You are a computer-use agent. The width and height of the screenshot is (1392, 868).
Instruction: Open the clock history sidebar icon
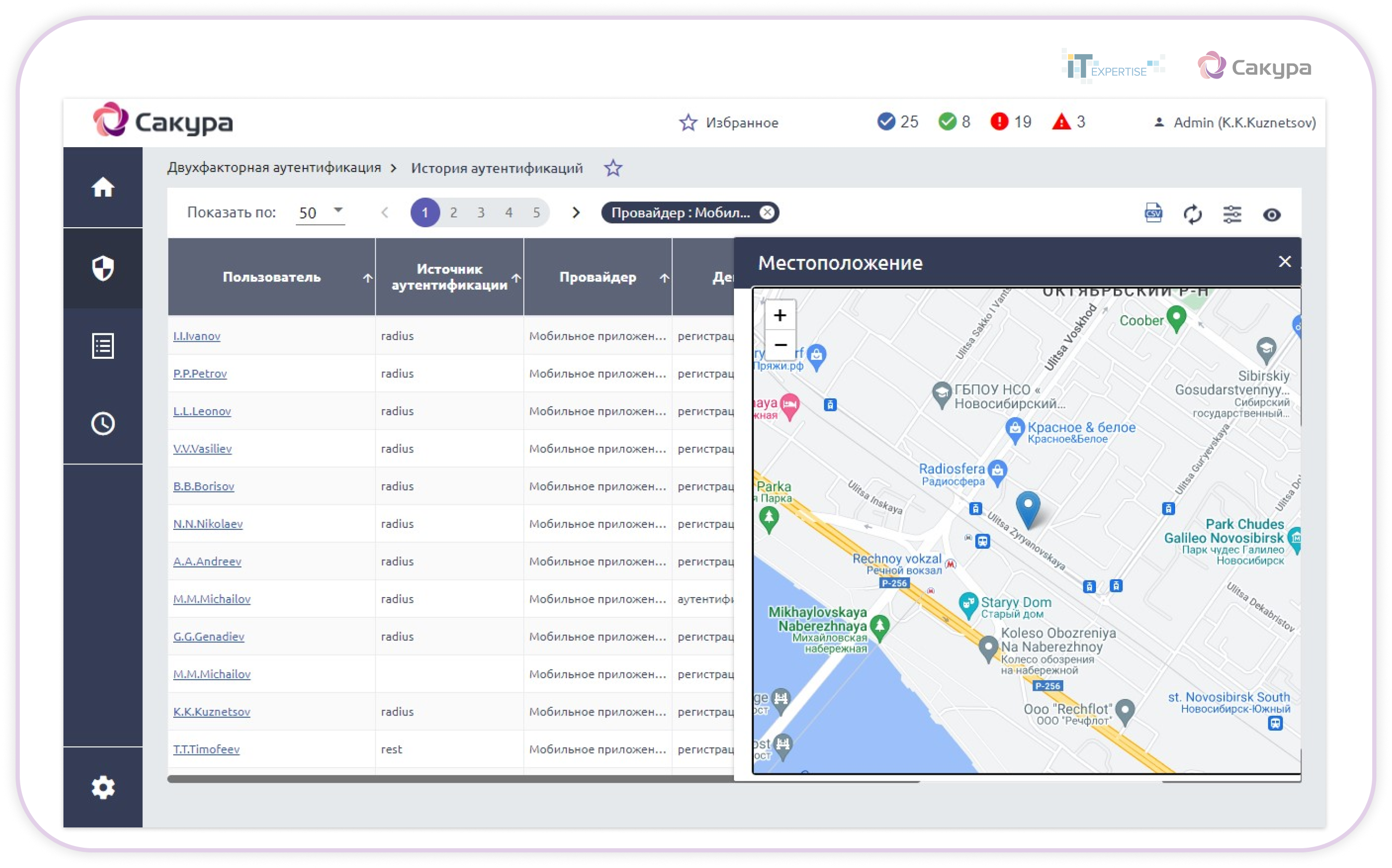[103, 424]
